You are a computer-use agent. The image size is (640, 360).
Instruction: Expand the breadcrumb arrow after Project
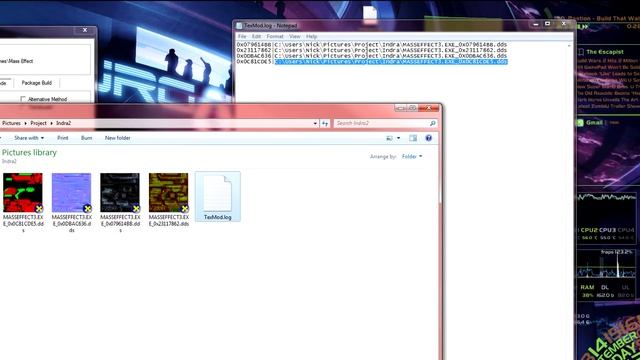pos(51,123)
